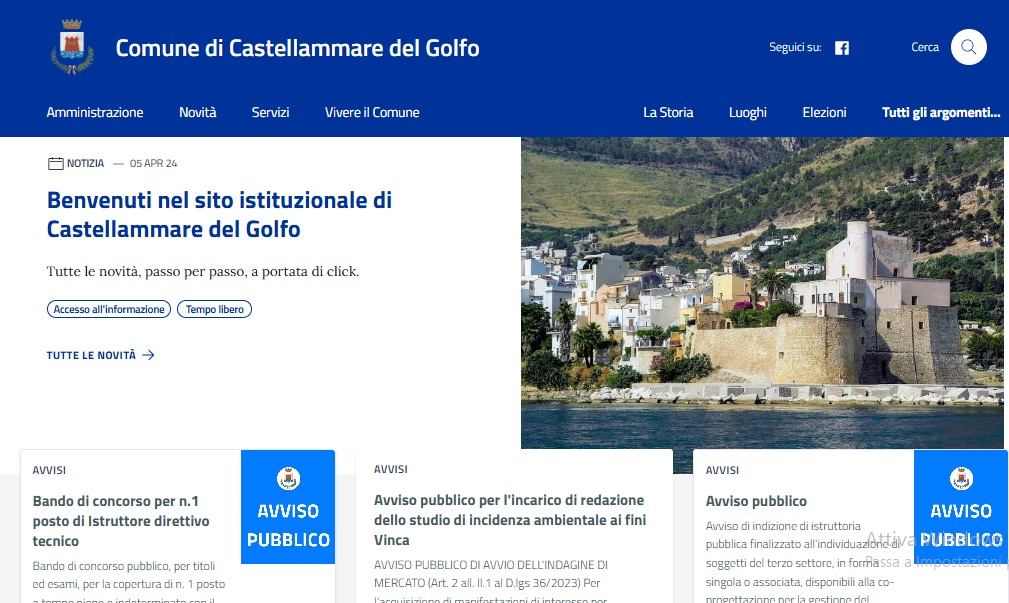
Task: Open the Tutti gli argomenti... list
Action: (940, 112)
